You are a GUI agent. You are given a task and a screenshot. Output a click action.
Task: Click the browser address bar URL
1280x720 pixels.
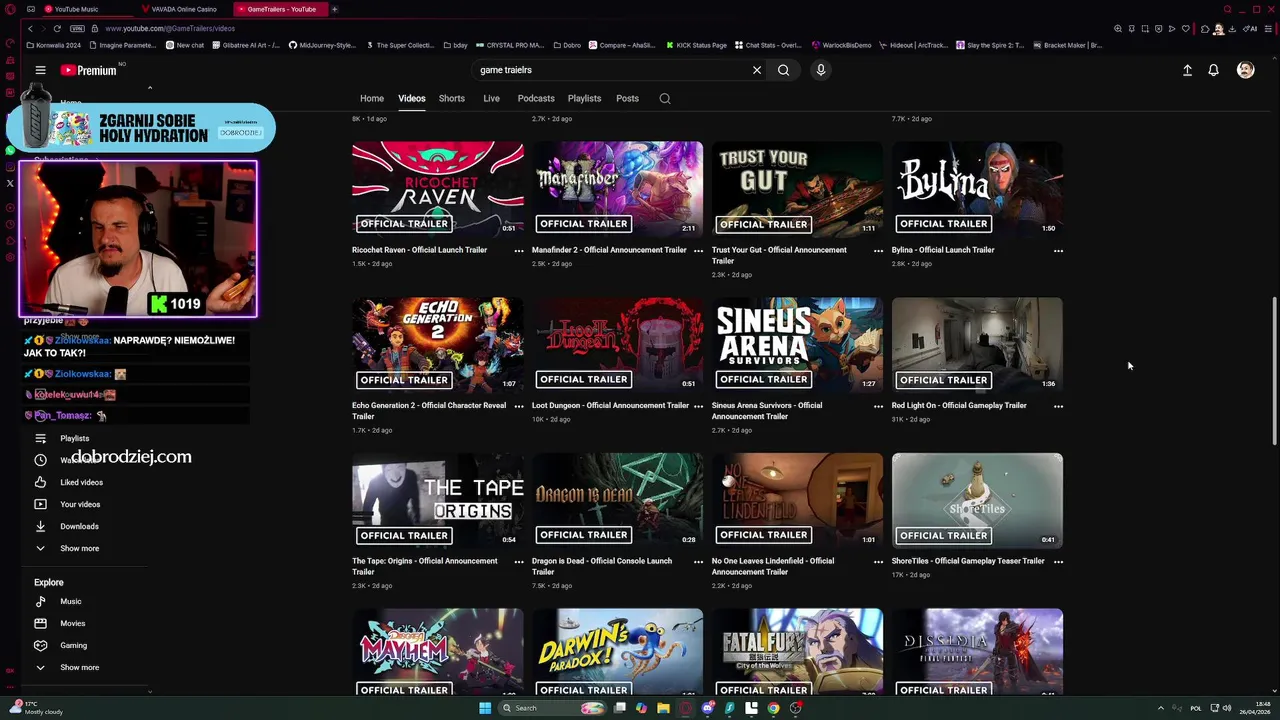pyautogui.click(x=170, y=28)
